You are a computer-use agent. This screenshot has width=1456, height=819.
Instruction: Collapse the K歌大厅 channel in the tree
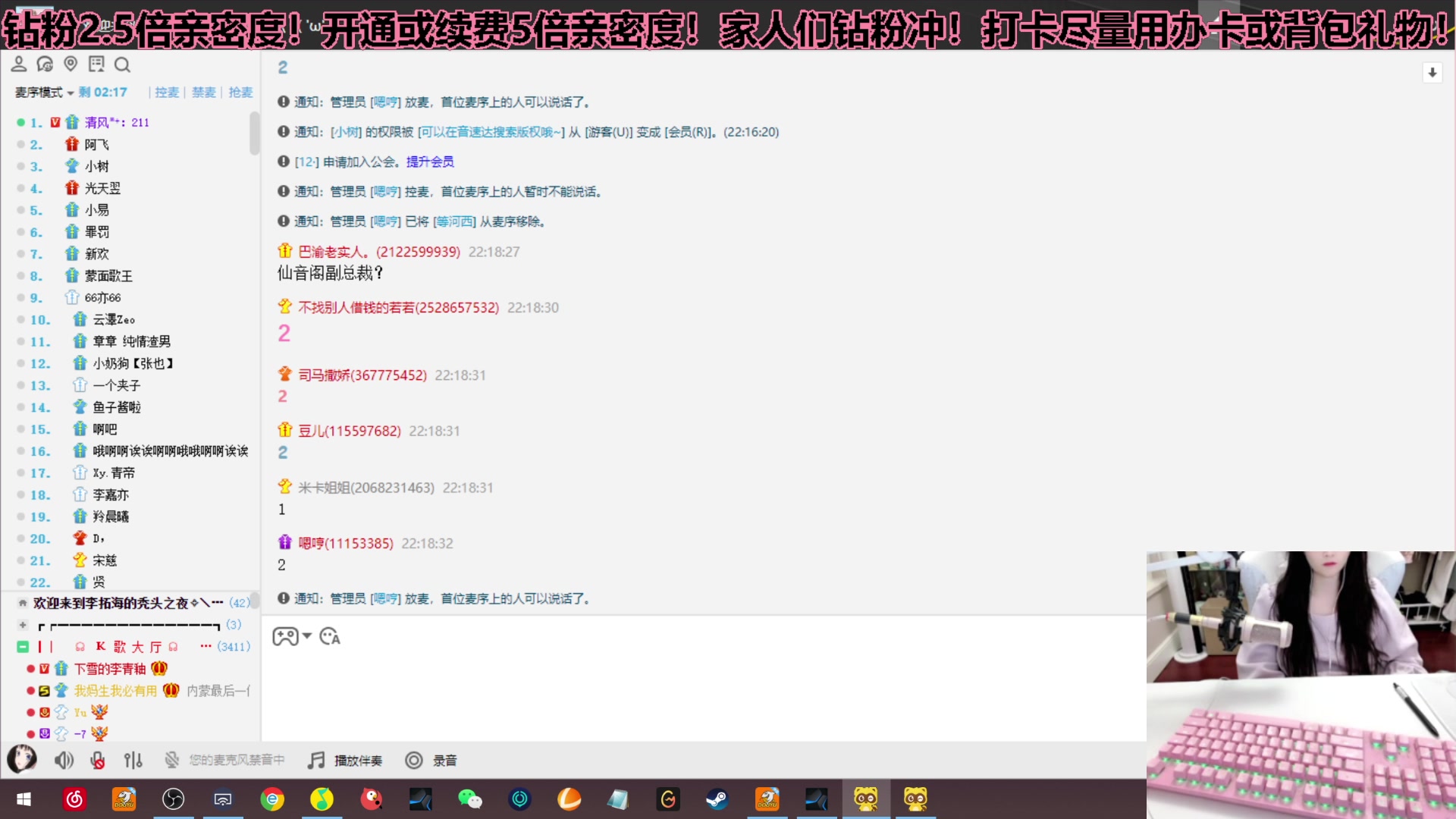pos(23,647)
